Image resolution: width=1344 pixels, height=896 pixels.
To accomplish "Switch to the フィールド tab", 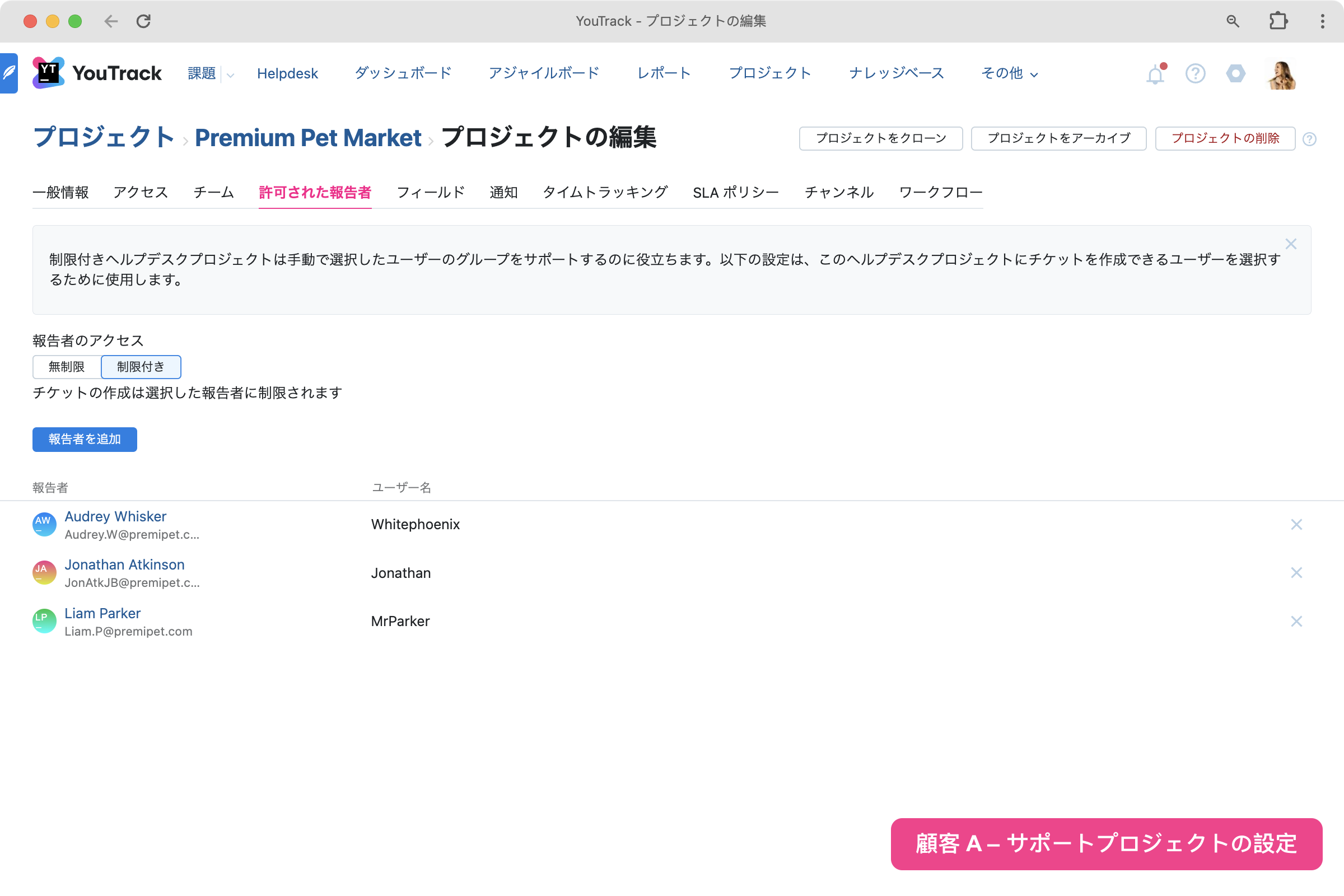I will coord(430,192).
